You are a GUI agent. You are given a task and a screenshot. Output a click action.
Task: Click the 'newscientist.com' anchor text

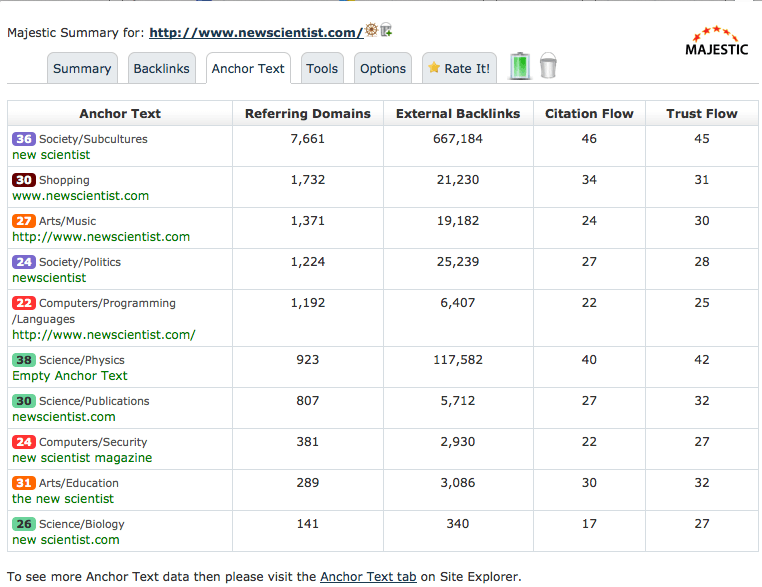[x=64, y=417]
